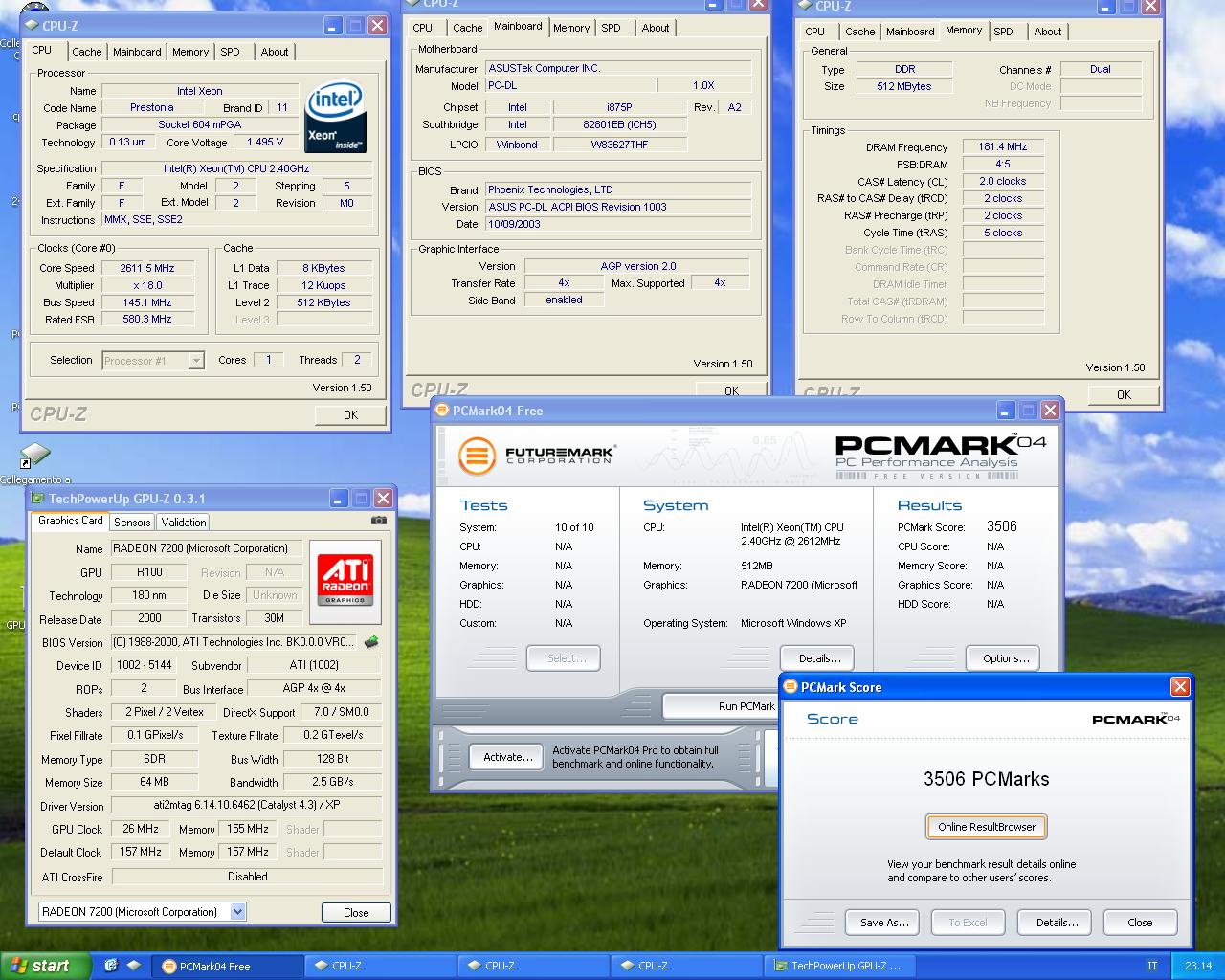Click OK in the CPU-Z Memory window

pos(1124,394)
